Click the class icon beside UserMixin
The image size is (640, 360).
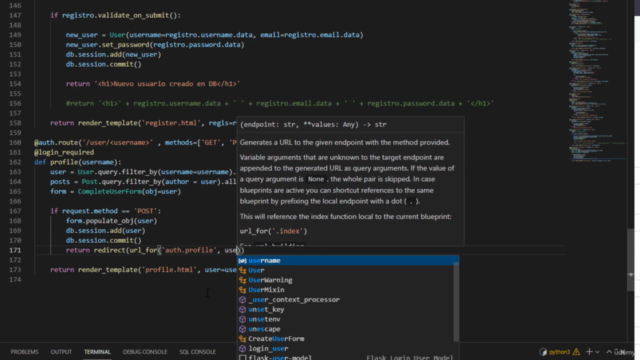coord(242,290)
